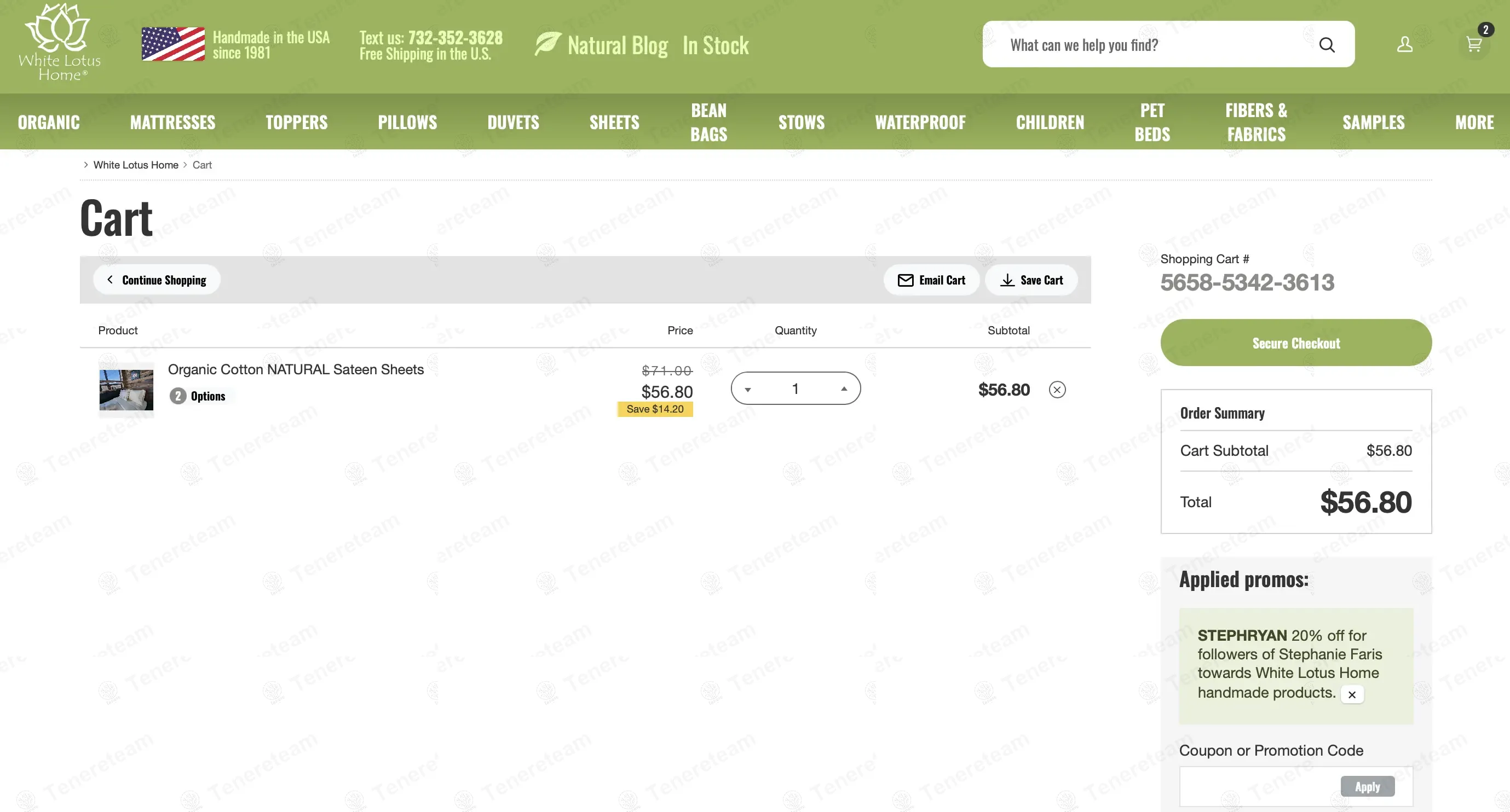Viewport: 1510px width, 812px height.
Task: Click the Secure Checkout button
Action: pos(1296,343)
